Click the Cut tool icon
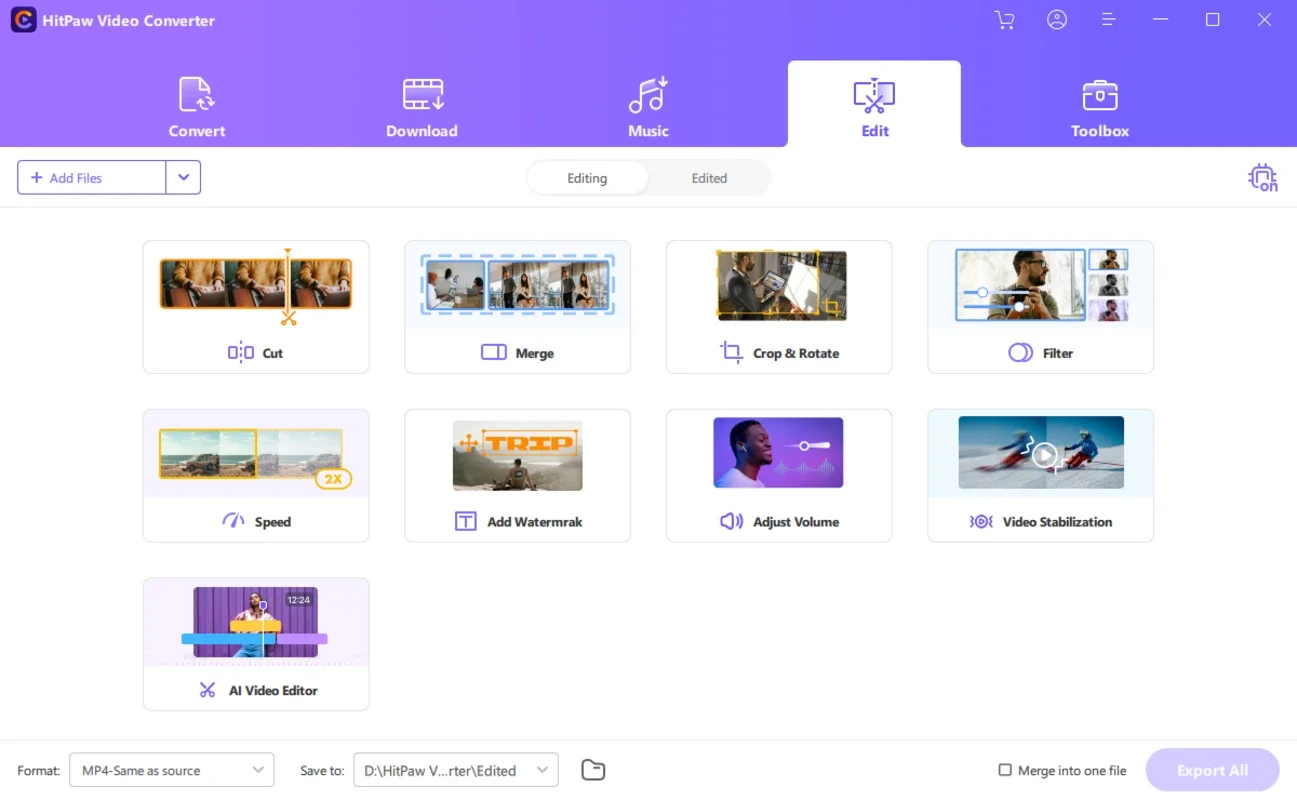 pos(241,352)
